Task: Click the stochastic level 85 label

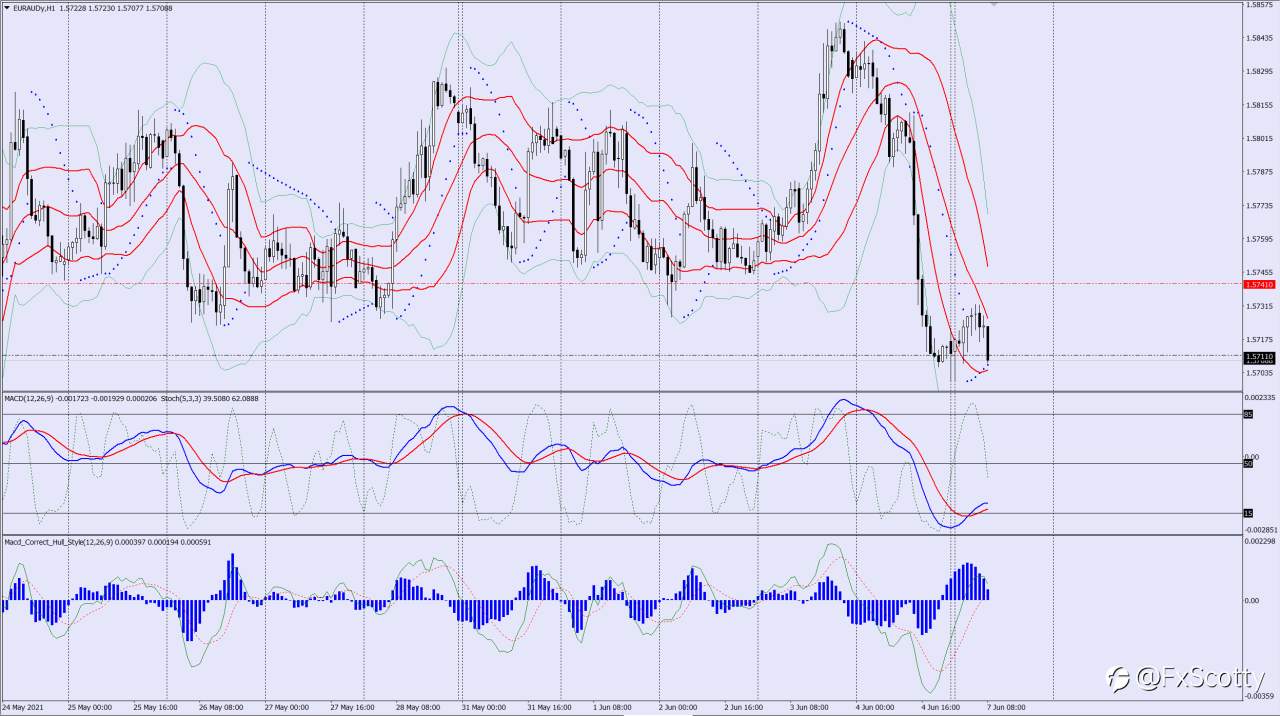Action: pos(1248,414)
